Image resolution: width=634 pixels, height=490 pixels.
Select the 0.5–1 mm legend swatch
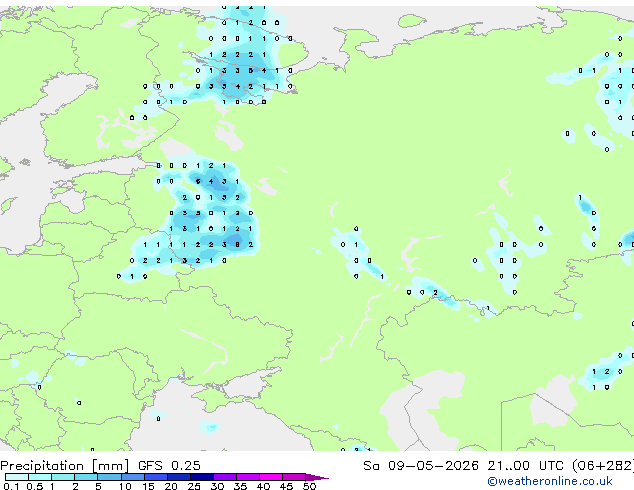[40, 477]
